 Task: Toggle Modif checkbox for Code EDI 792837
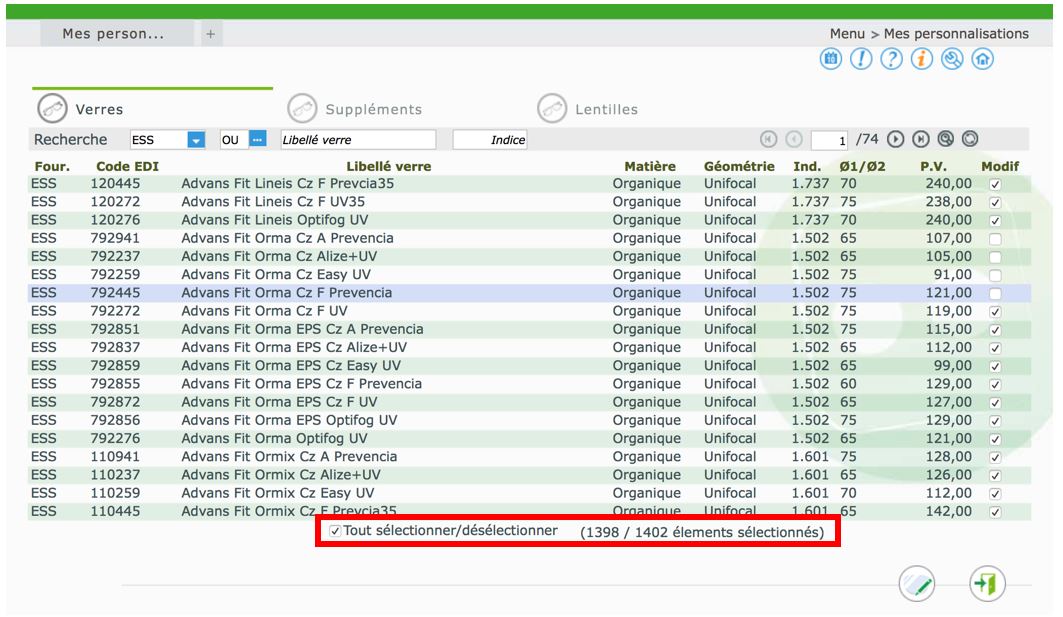point(995,348)
